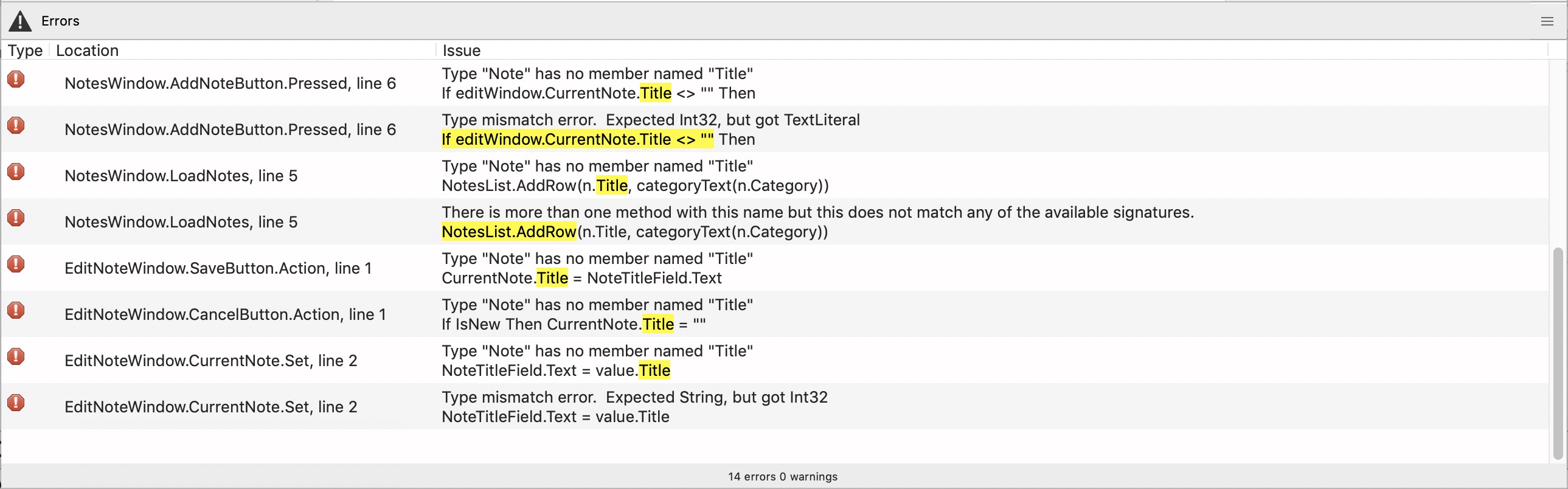1568x489 pixels.
Task: Click the Issue column header
Action: point(462,50)
